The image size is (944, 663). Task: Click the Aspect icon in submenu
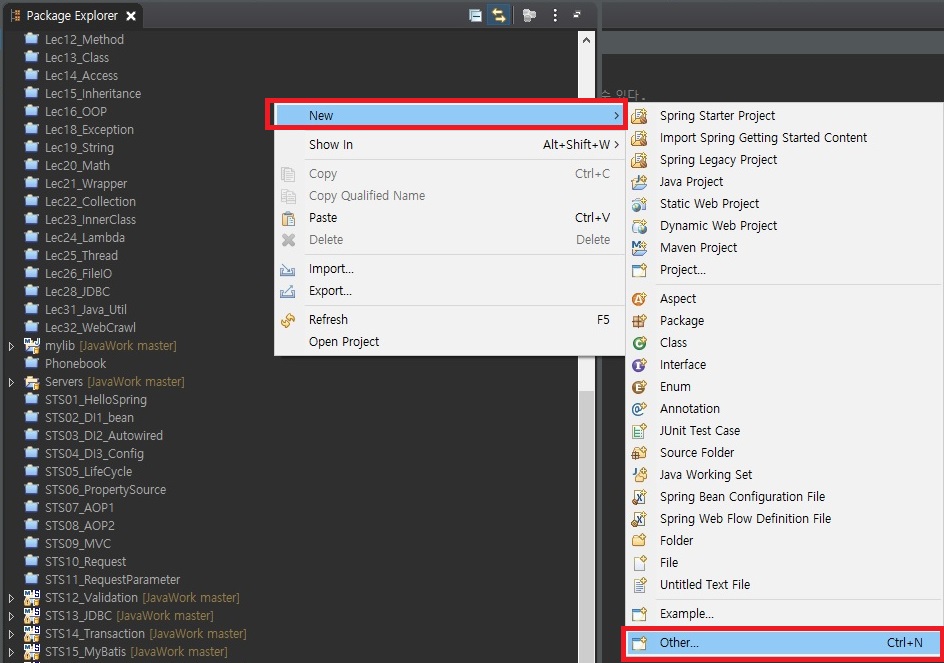tap(639, 299)
